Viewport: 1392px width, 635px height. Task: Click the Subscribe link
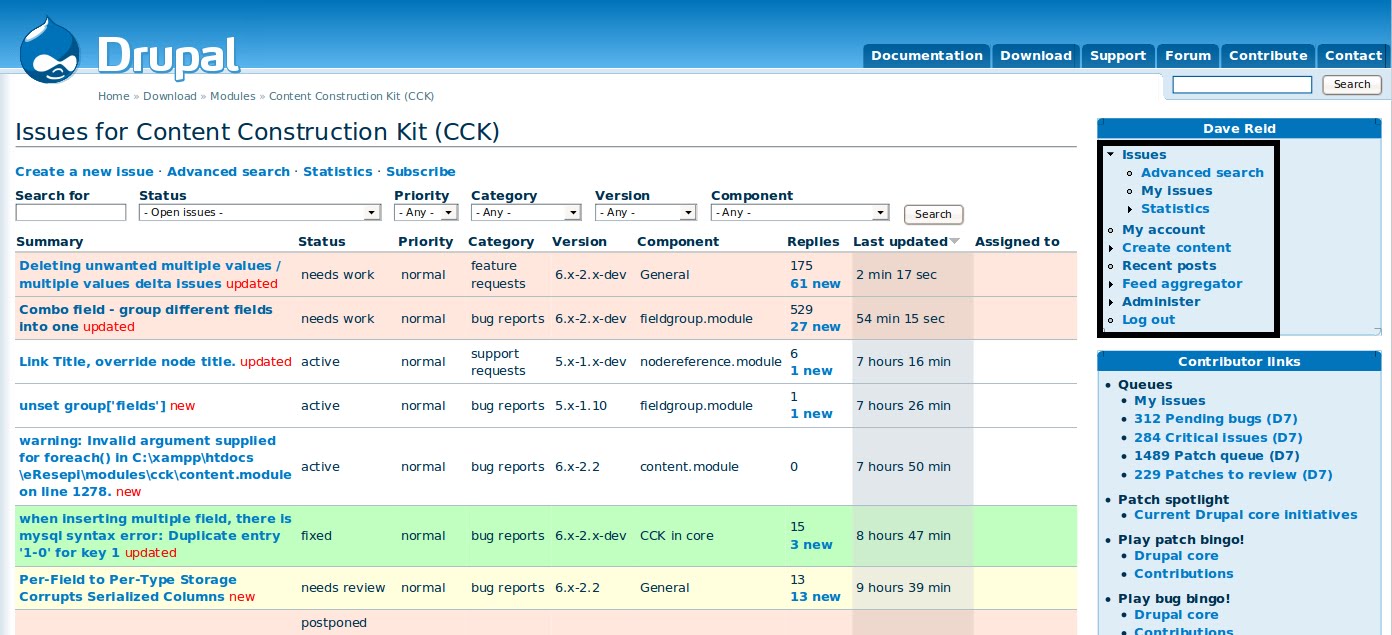421,172
